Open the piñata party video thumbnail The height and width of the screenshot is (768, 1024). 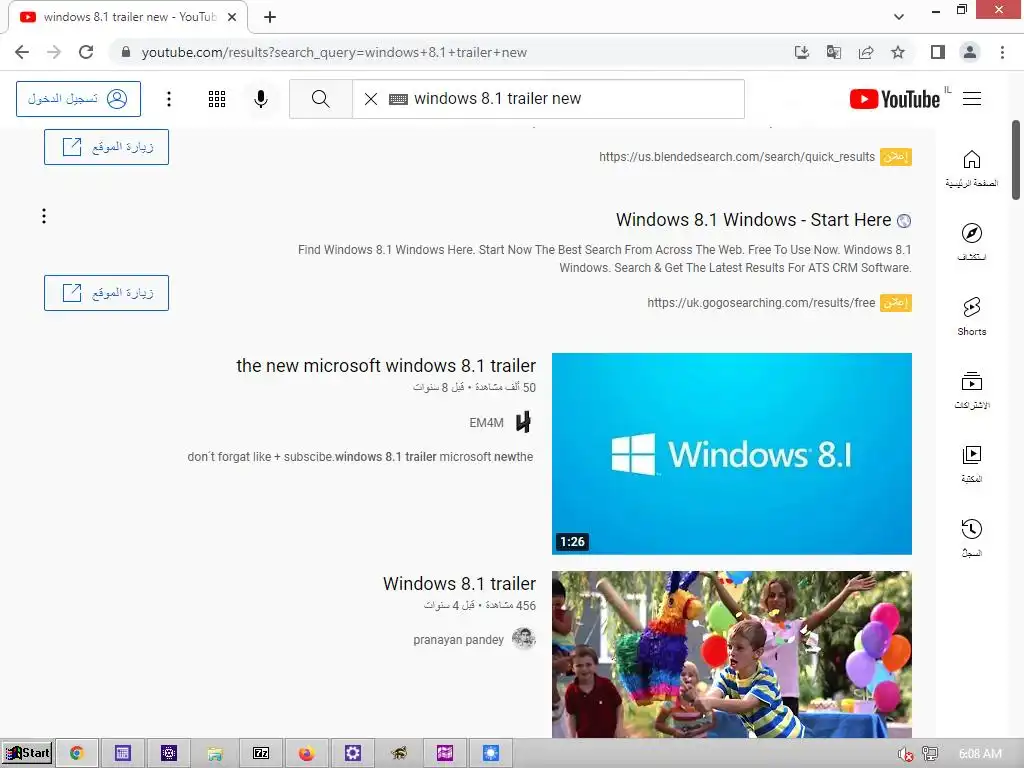[731, 654]
